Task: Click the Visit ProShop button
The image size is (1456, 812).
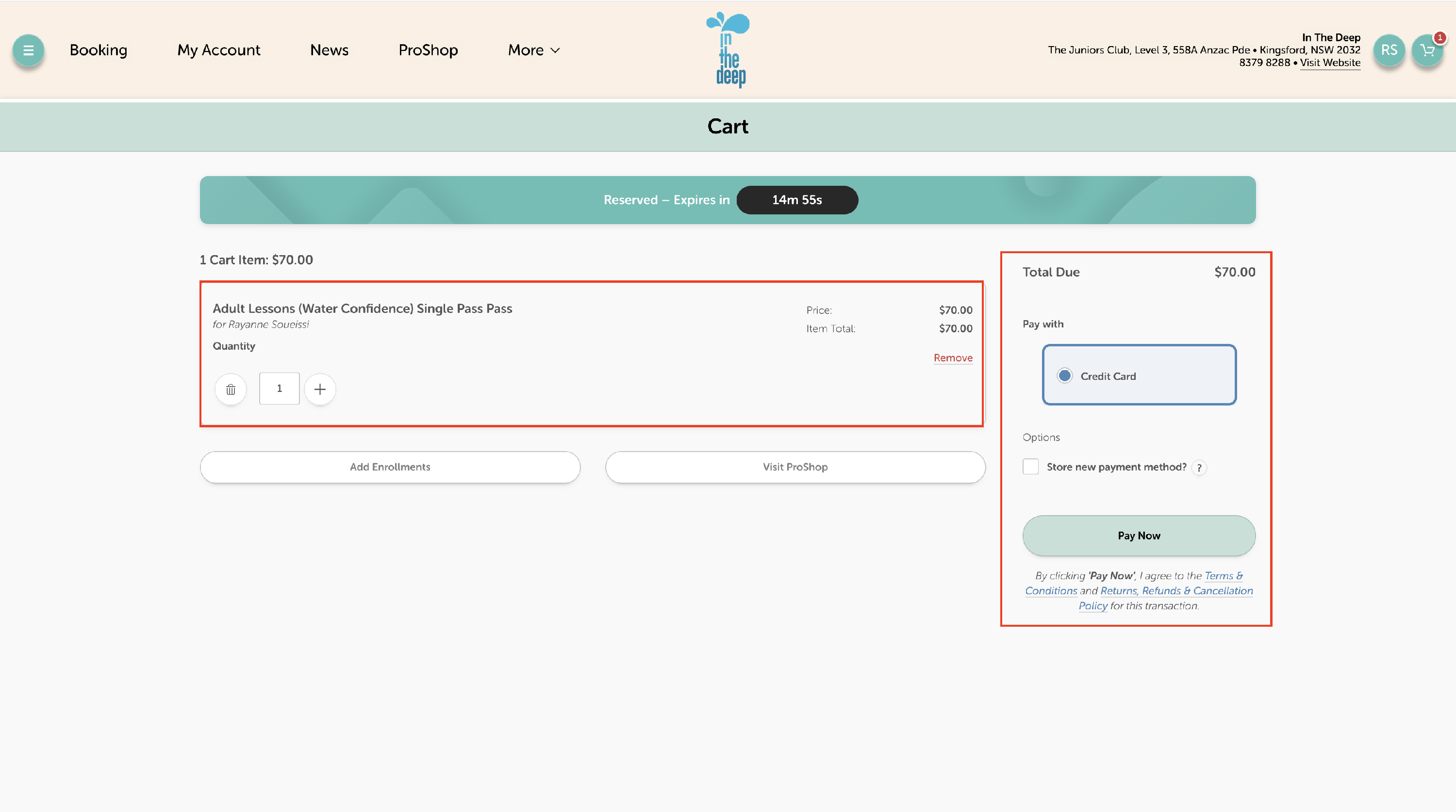Action: (x=794, y=467)
